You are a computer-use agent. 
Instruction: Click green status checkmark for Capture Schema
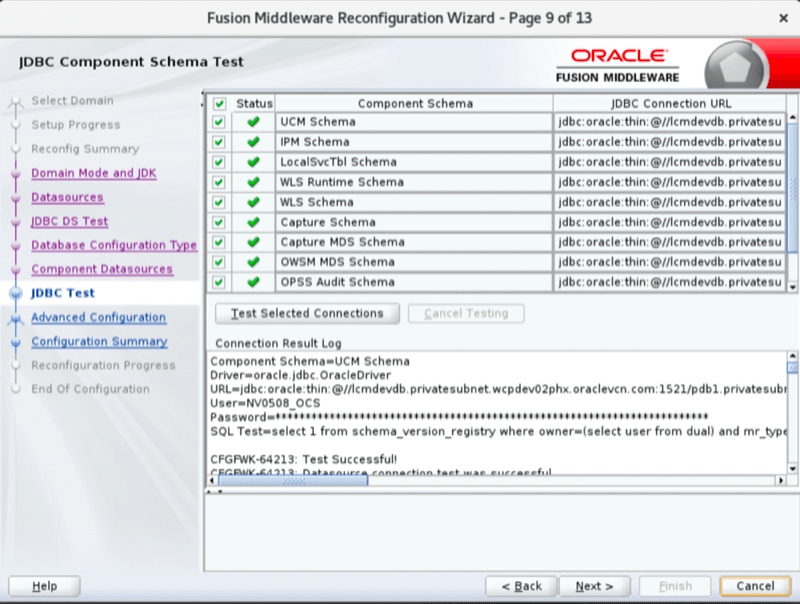pos(253,222)
